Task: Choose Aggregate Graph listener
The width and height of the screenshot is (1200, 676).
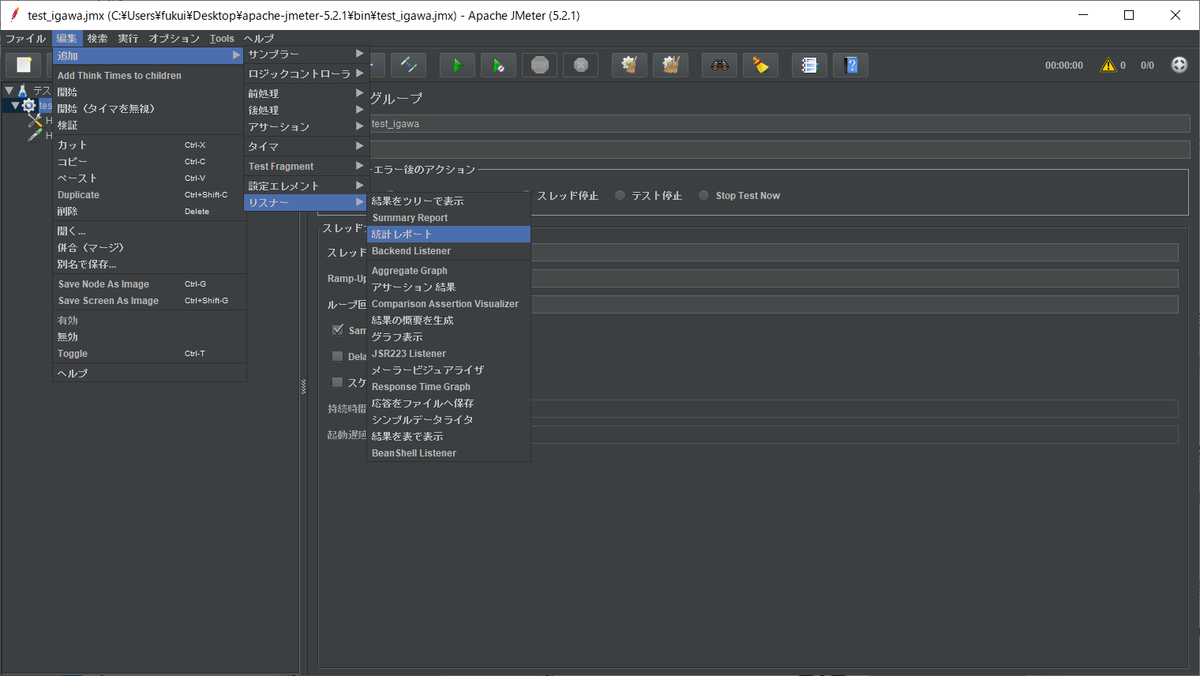Action: pos(449,271)
